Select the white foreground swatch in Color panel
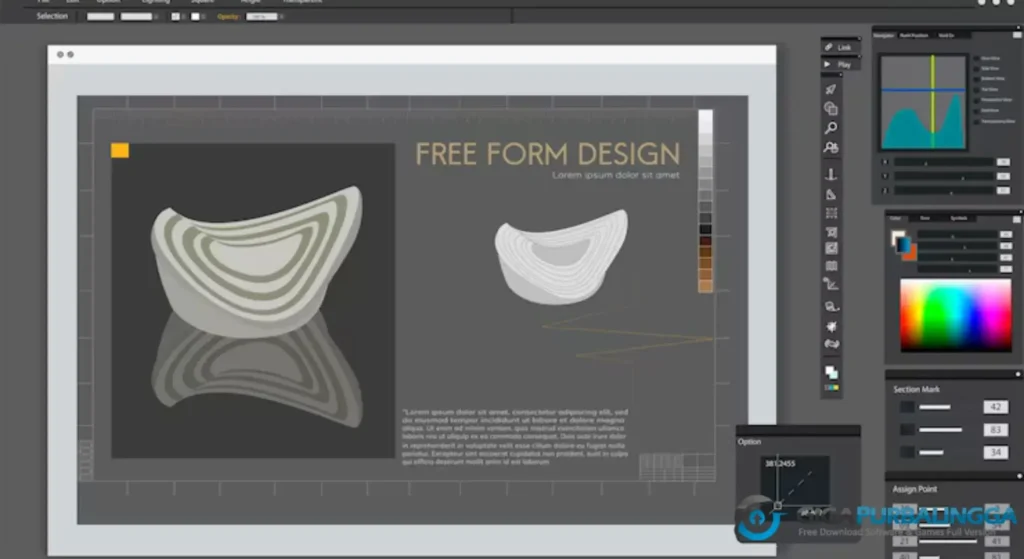This screenshot has height=559, width=1024. [897, 237]
